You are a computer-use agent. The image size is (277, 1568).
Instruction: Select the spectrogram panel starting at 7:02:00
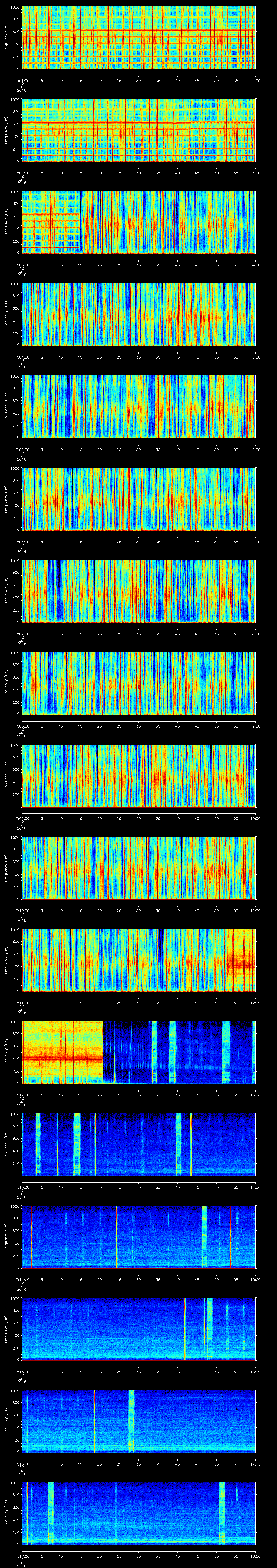[x=139, y=130]
